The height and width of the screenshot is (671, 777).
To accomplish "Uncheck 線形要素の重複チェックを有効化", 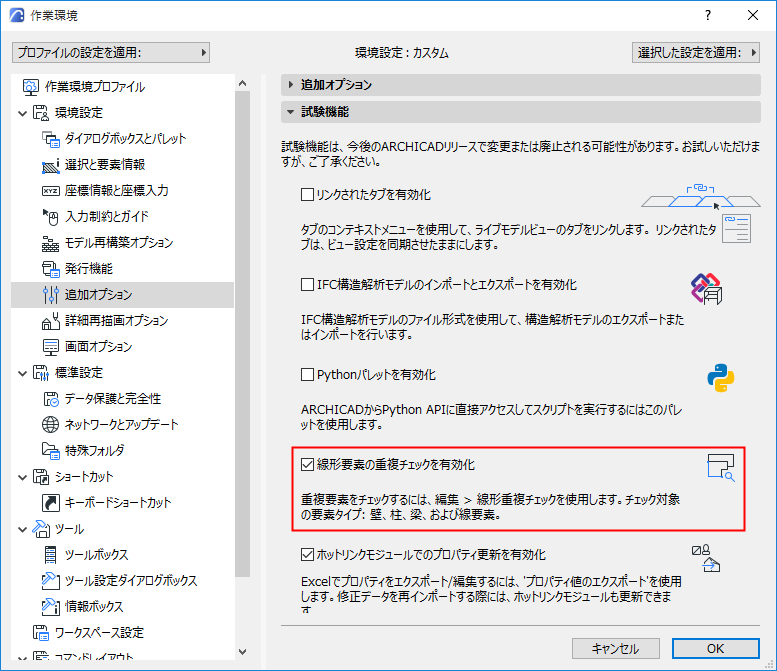I will click(x=307, y=465).
